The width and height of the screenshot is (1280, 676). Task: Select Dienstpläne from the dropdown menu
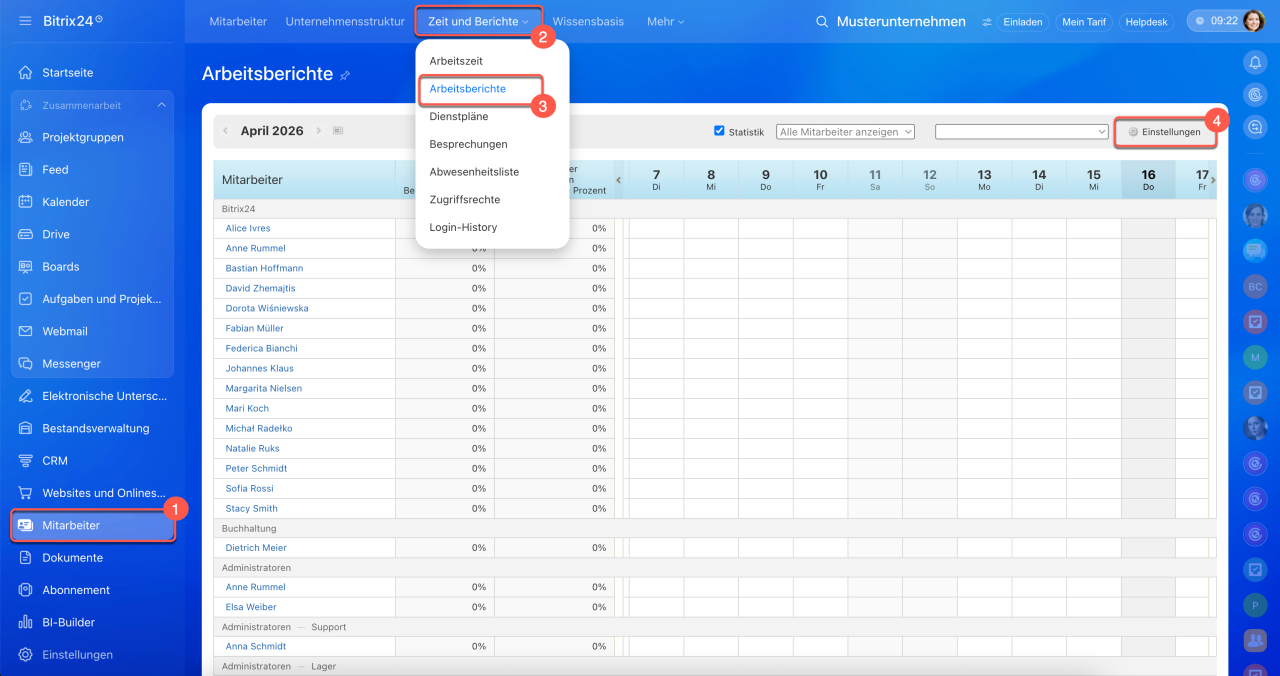459,116
